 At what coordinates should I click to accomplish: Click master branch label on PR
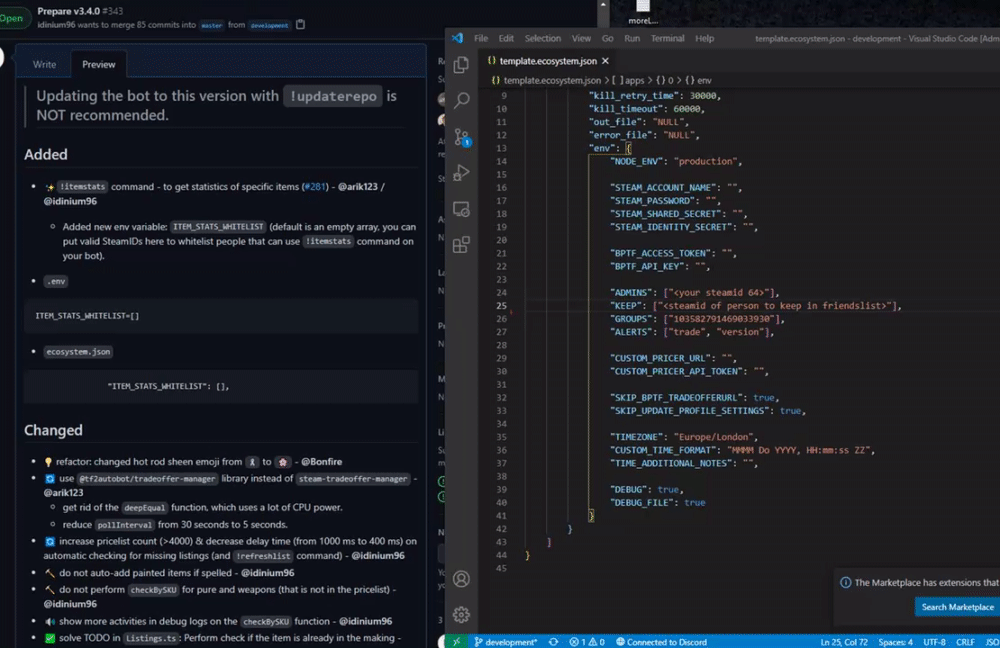pos(211,26)
